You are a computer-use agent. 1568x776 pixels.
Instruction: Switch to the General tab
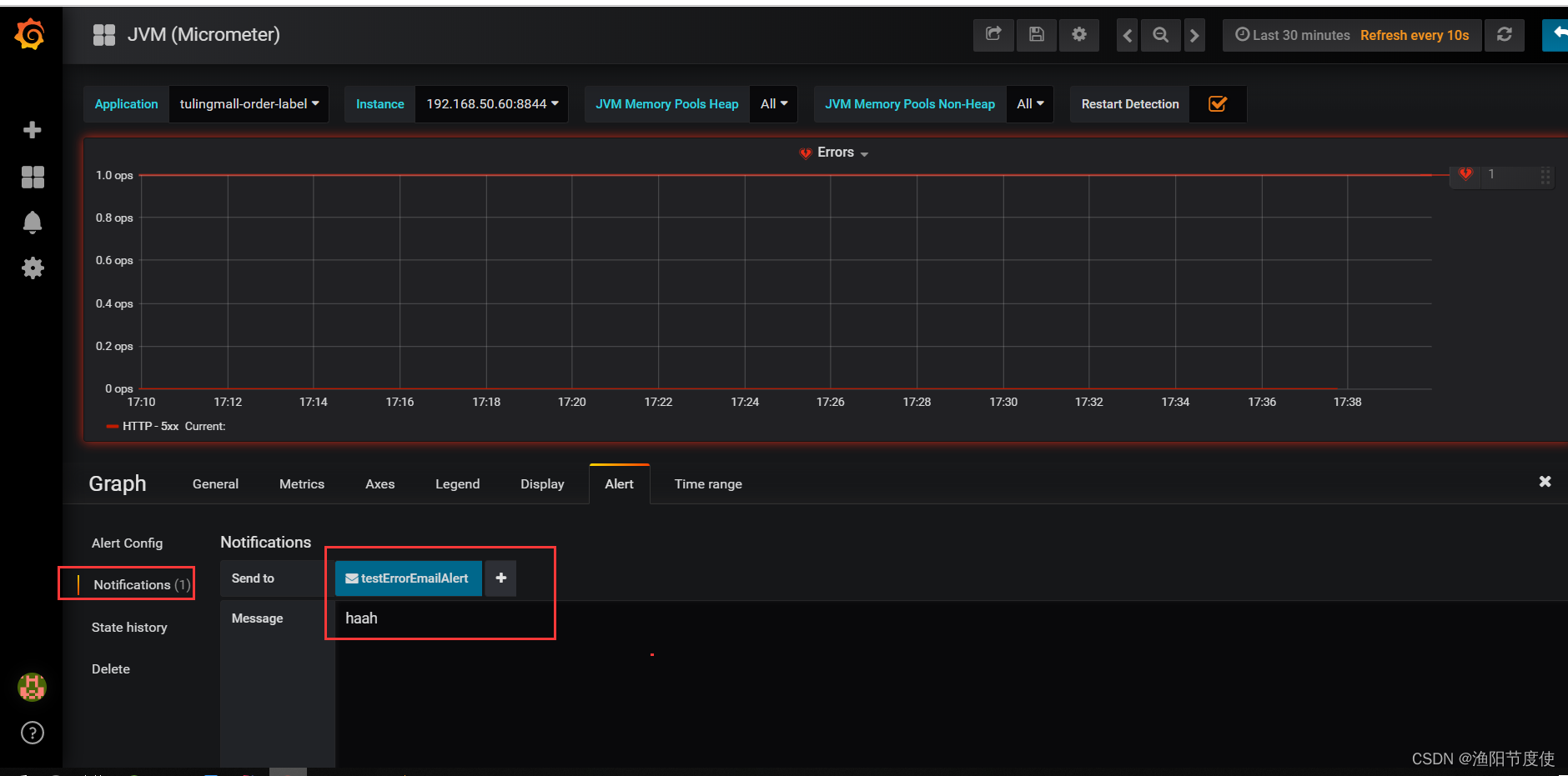click(215, 484)
